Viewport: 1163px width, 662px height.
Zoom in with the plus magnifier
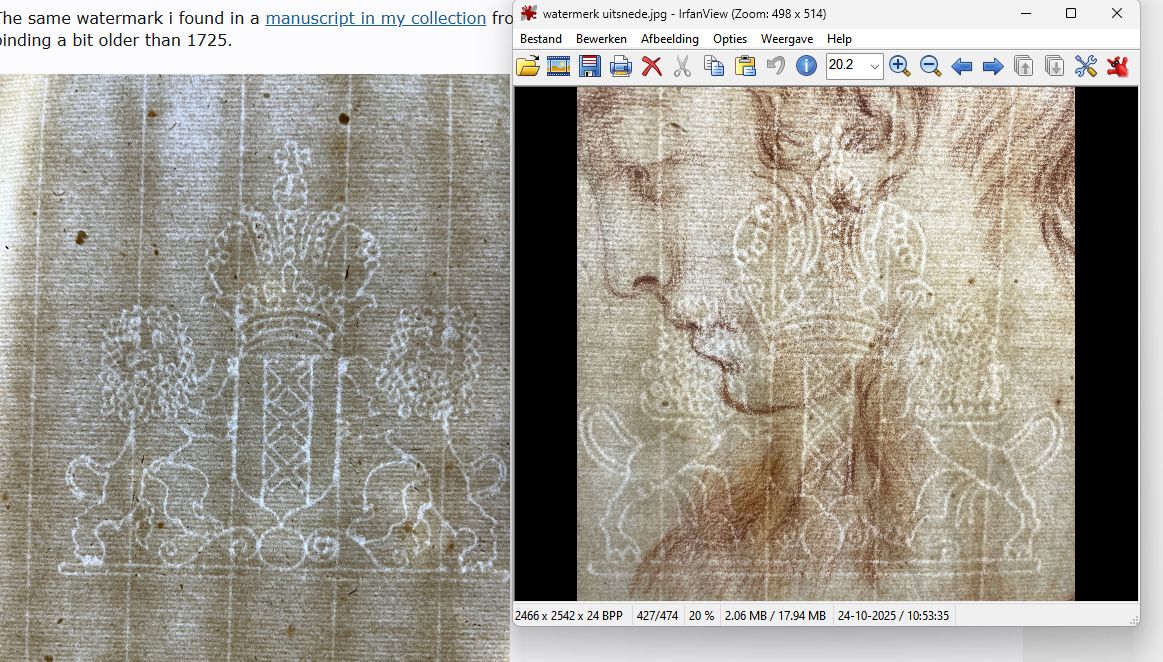[900, 67]
